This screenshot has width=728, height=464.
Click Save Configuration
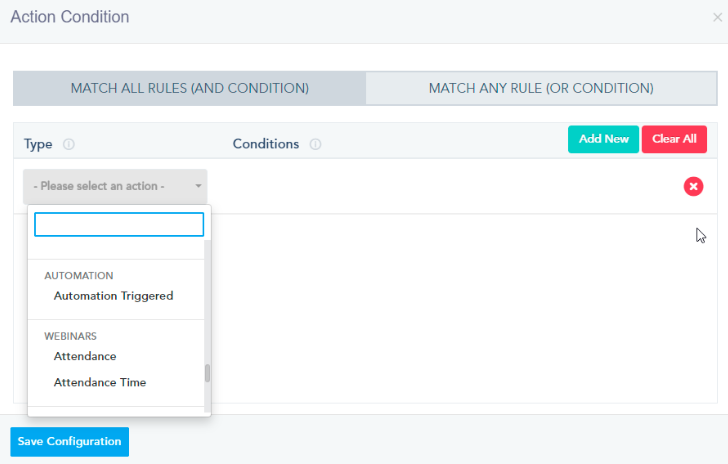(69, 442)
